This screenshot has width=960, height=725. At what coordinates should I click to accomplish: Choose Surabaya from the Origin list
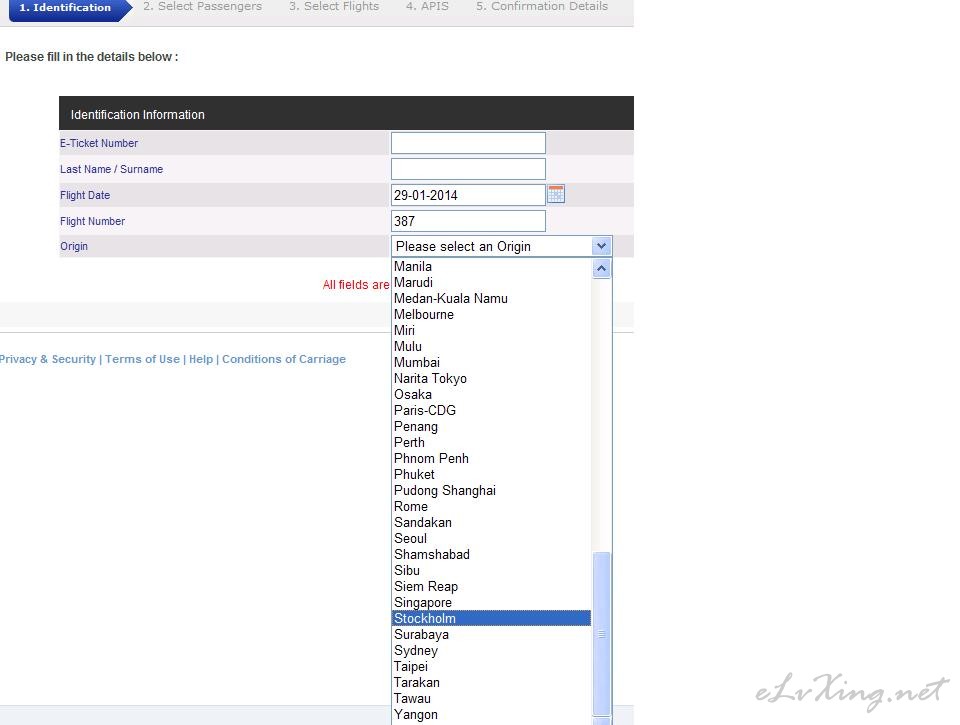pos(492,634)
